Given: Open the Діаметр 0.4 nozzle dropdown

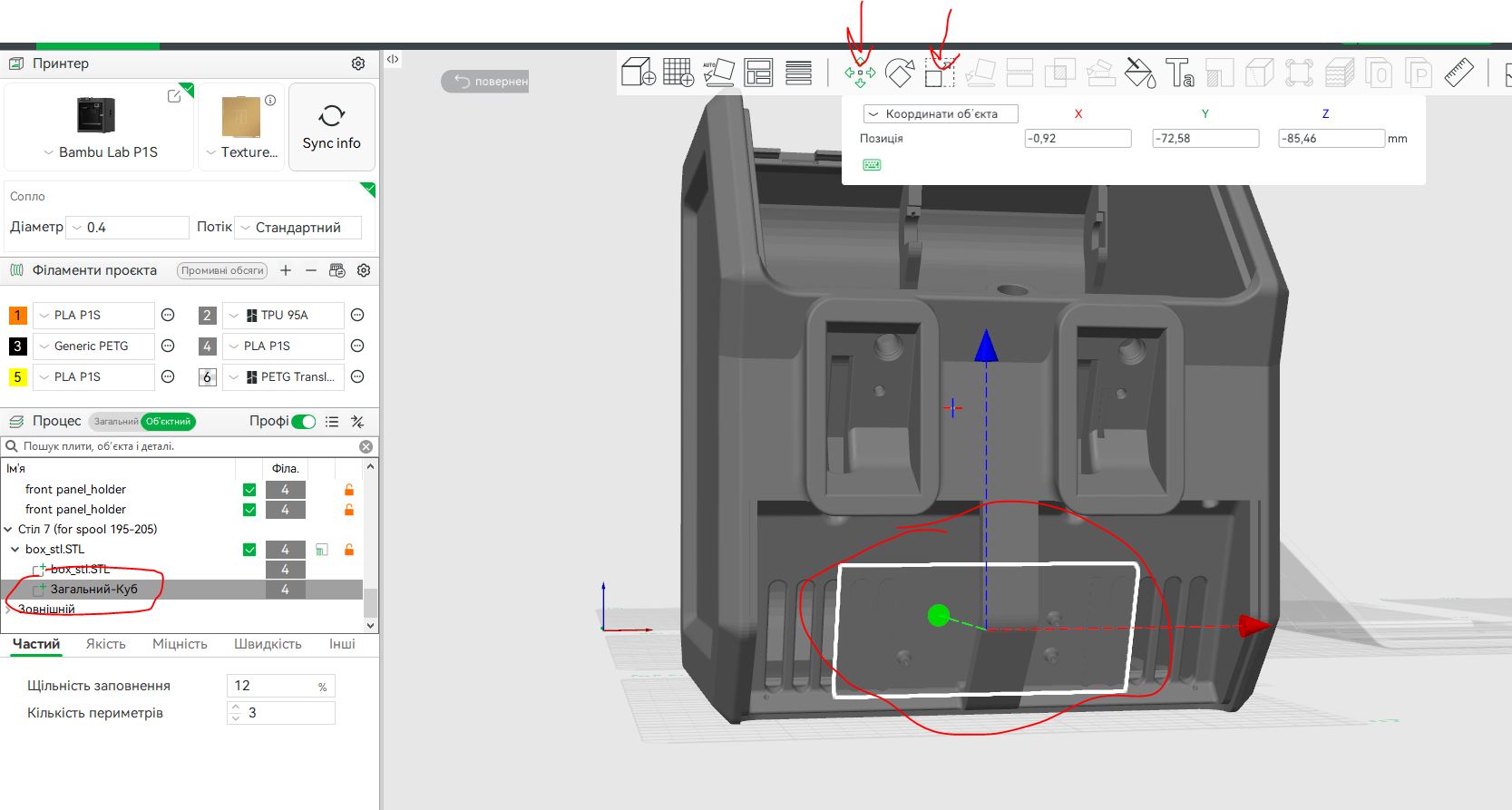Looking at the screenshot, I should pos(128,228).
